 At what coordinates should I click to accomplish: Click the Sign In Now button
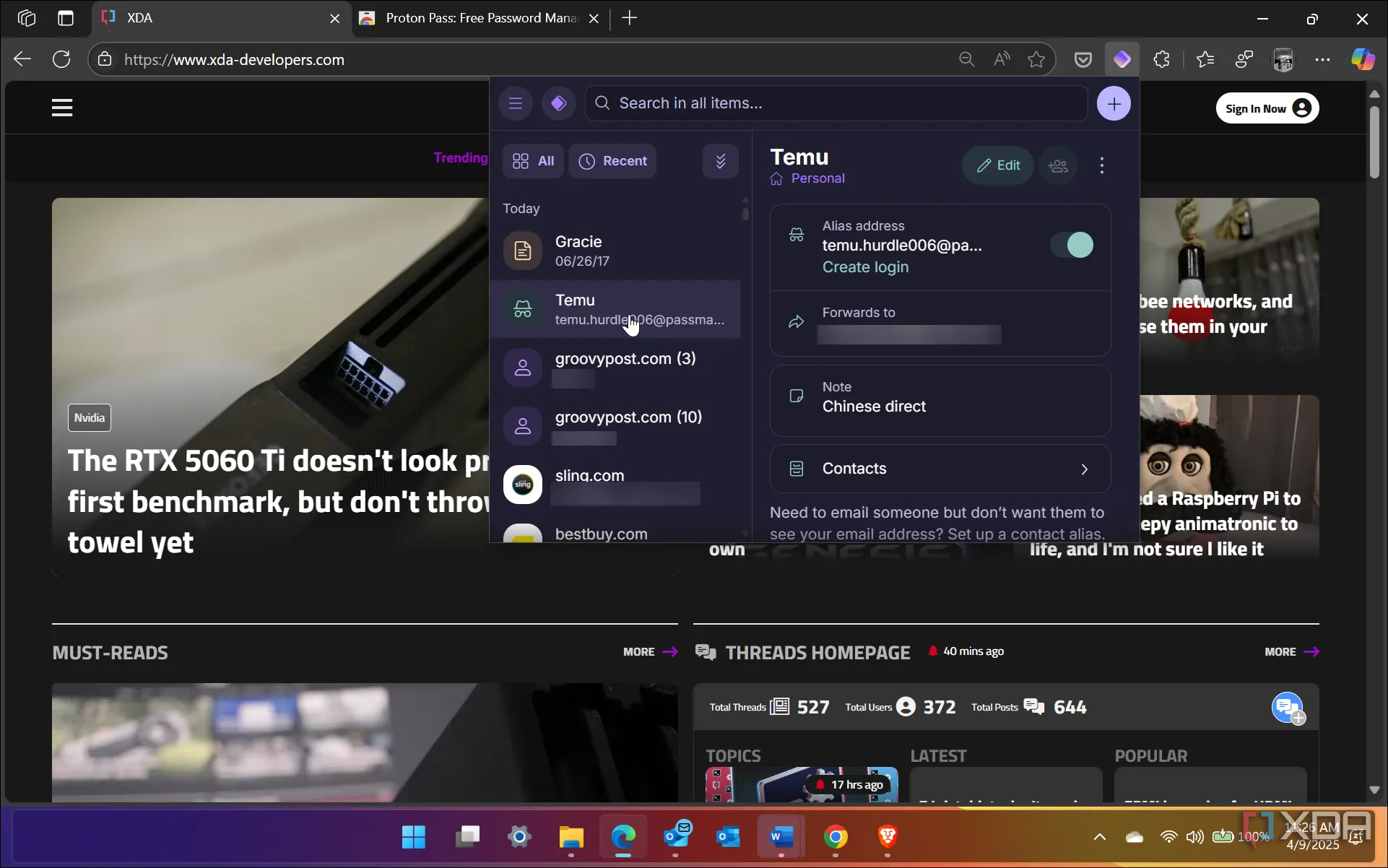coord(1267,108)
